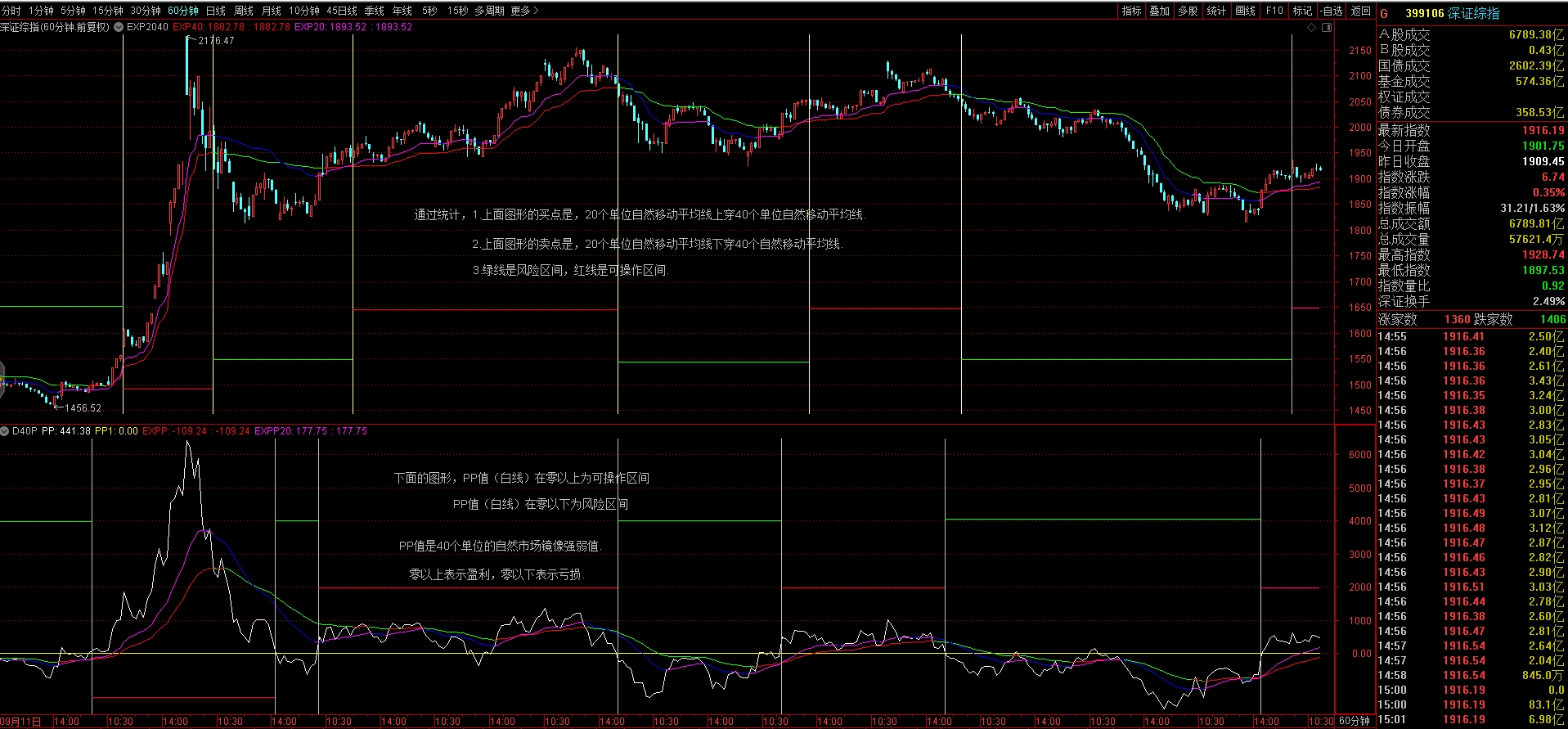The width and height of the screenshot is (1568, 729).
Task: Switch to the 月线 monthly chart
Action: click(272, 11)
